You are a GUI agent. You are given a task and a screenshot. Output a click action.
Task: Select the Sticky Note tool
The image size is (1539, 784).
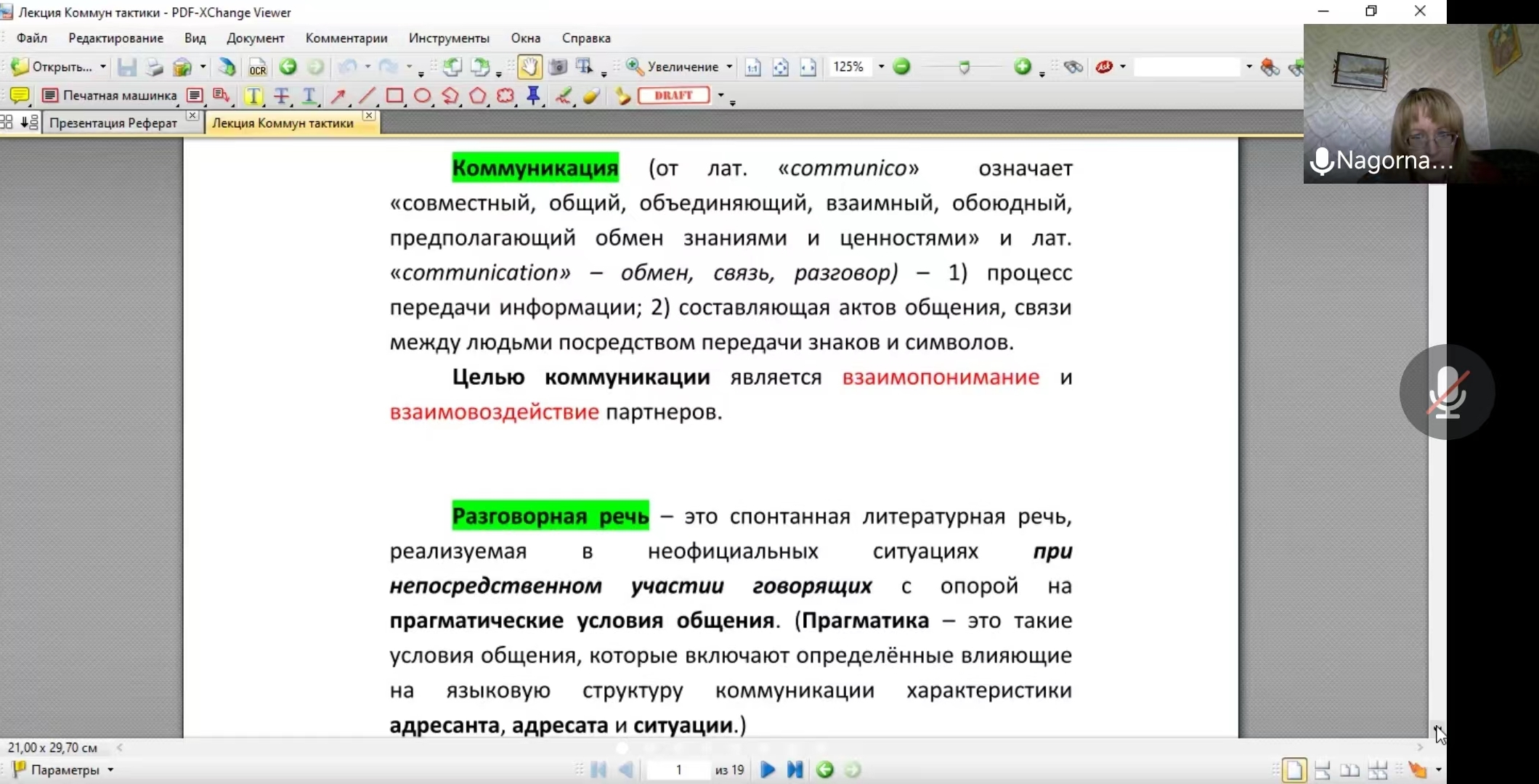click(20, 96)
